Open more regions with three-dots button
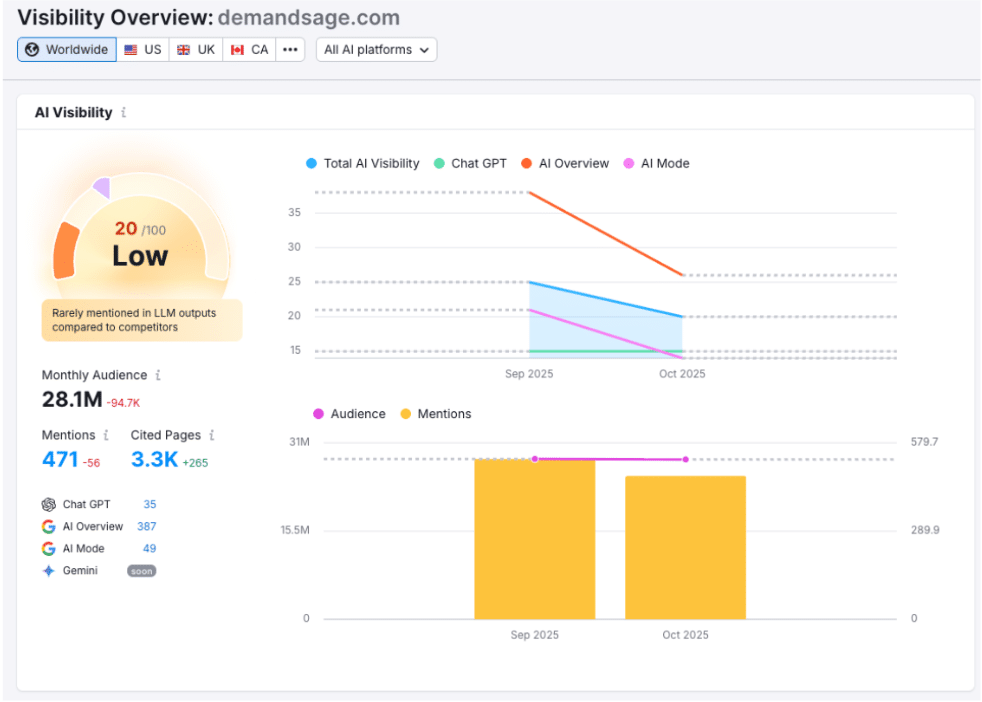 (x=290, y=49)
